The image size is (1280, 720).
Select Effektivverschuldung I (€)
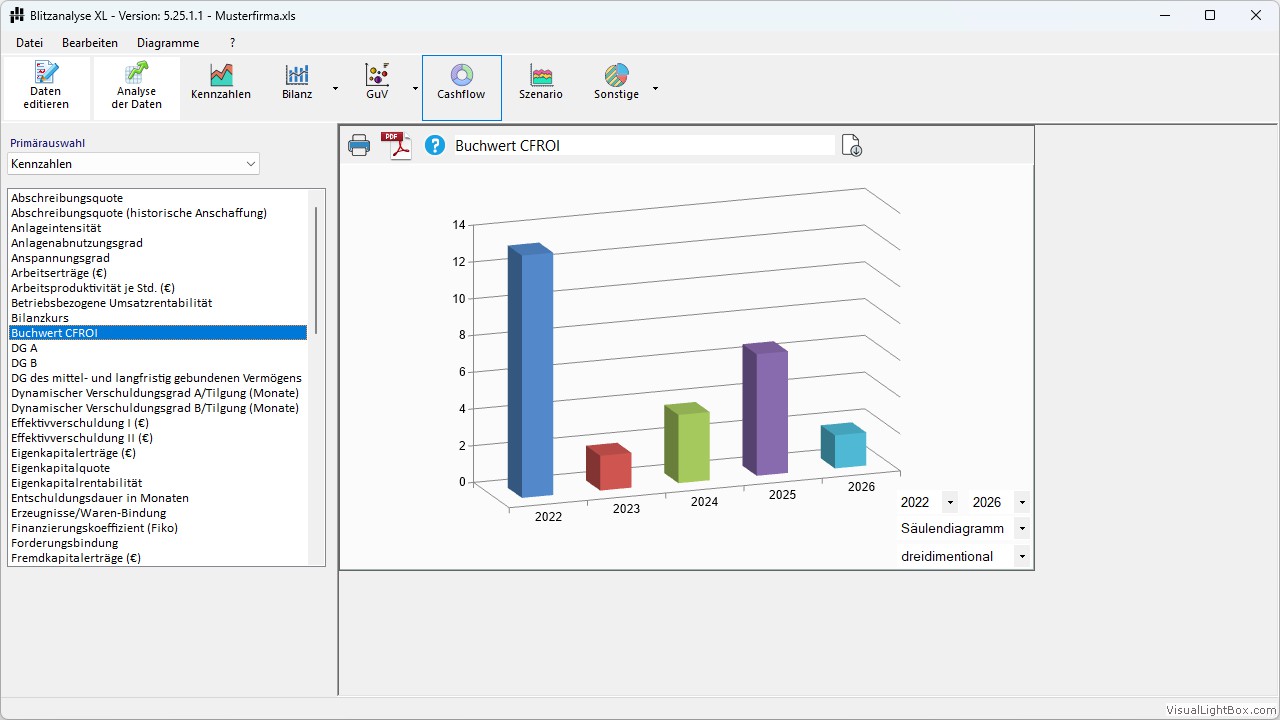tap(158, 423)
